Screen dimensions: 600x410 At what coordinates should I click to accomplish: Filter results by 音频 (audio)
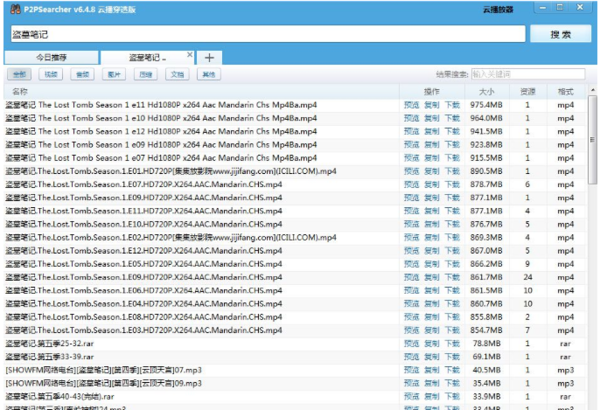click(83, 74)
